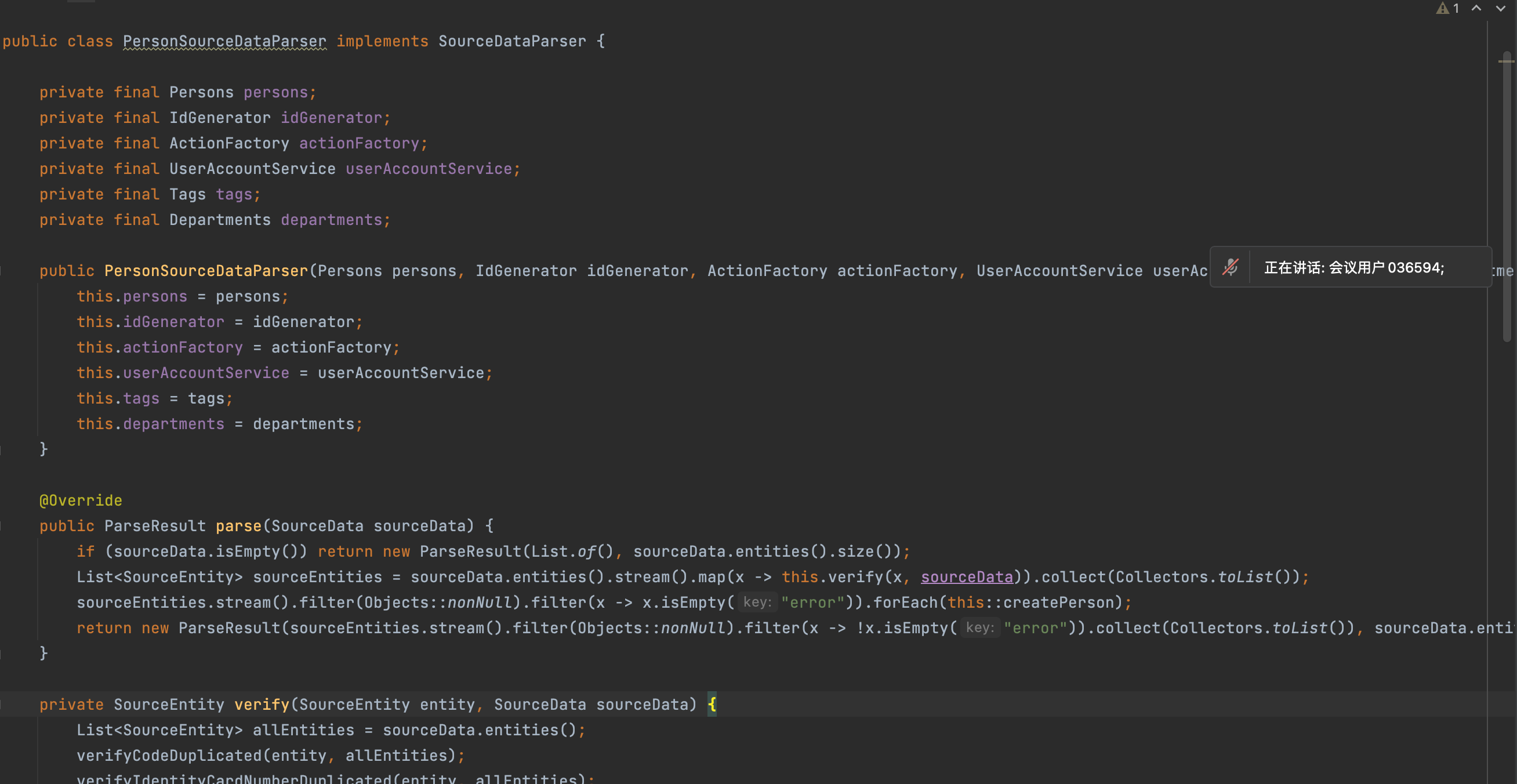Click departments field name in its private final declaration
Viewport: 1517px width, 784px height.
click(x=332, y=220)
